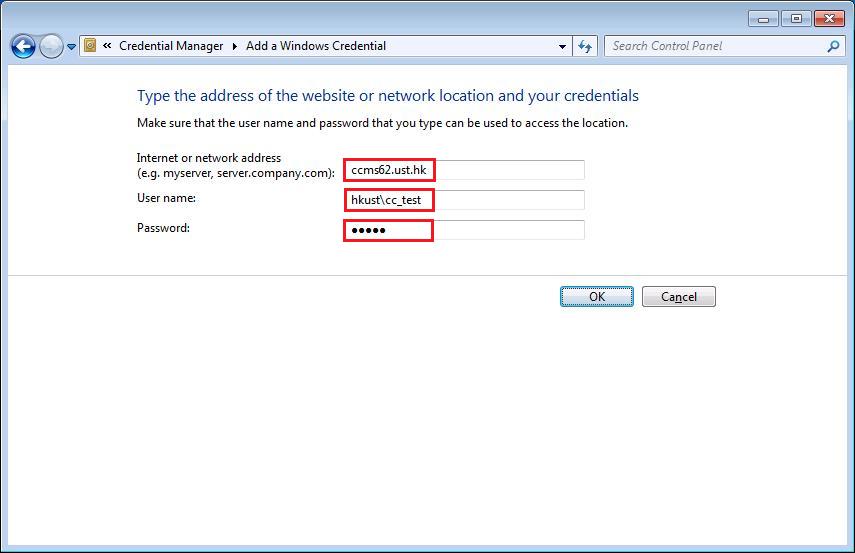Click the Back navigation arrow button

tap(23, 46)
